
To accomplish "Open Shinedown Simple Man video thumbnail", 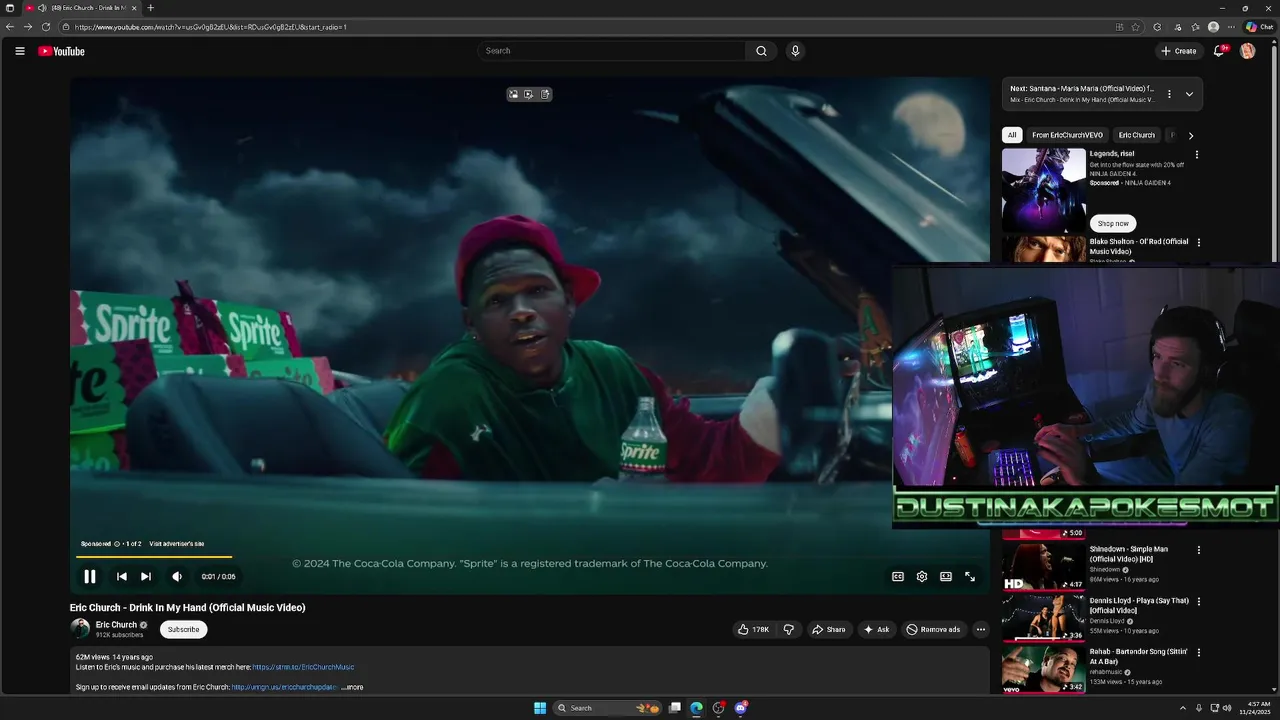I will [1044, 566].
